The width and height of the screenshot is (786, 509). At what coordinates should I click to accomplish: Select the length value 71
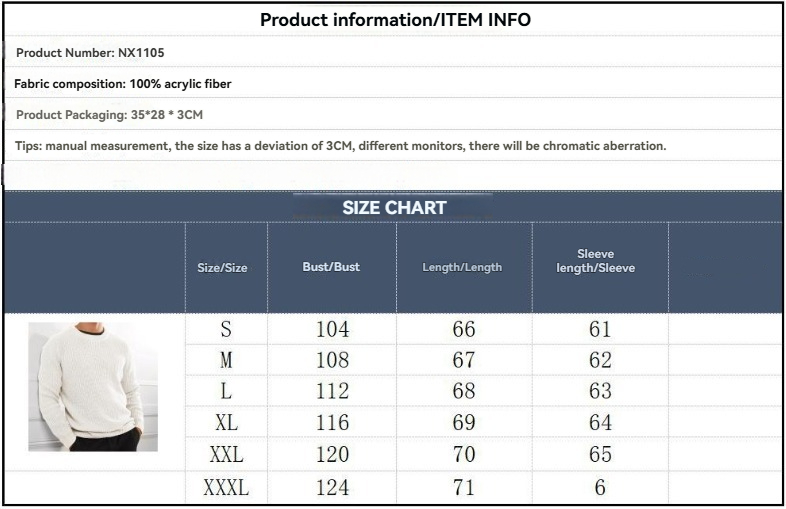464,488
